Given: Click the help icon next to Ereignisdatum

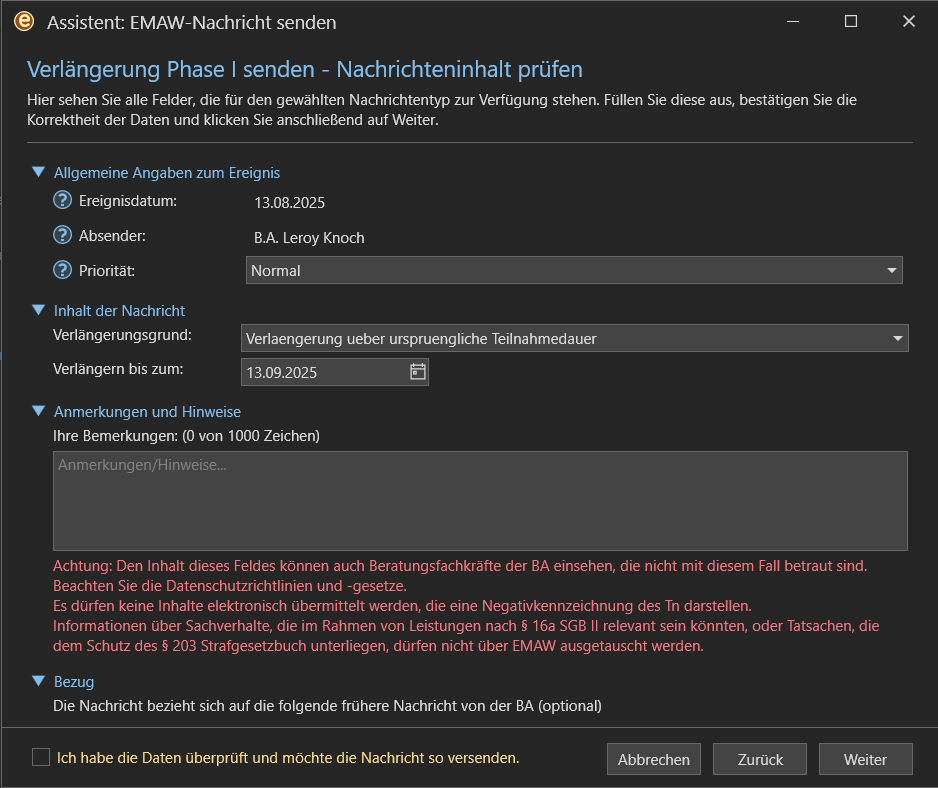Looking at the screenshot, I should click(x=63, y=201).
